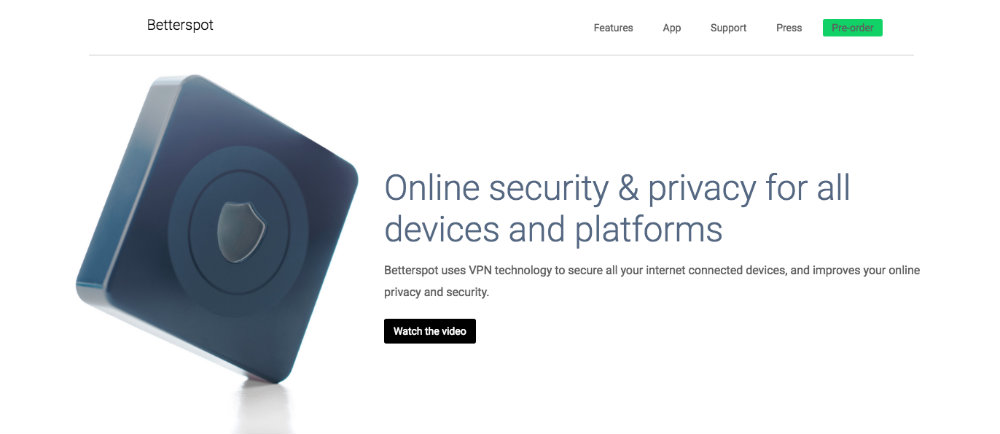1000x434 pixels.
Task: Click the Betterspot logo in the header
Action: coord(180,25)
